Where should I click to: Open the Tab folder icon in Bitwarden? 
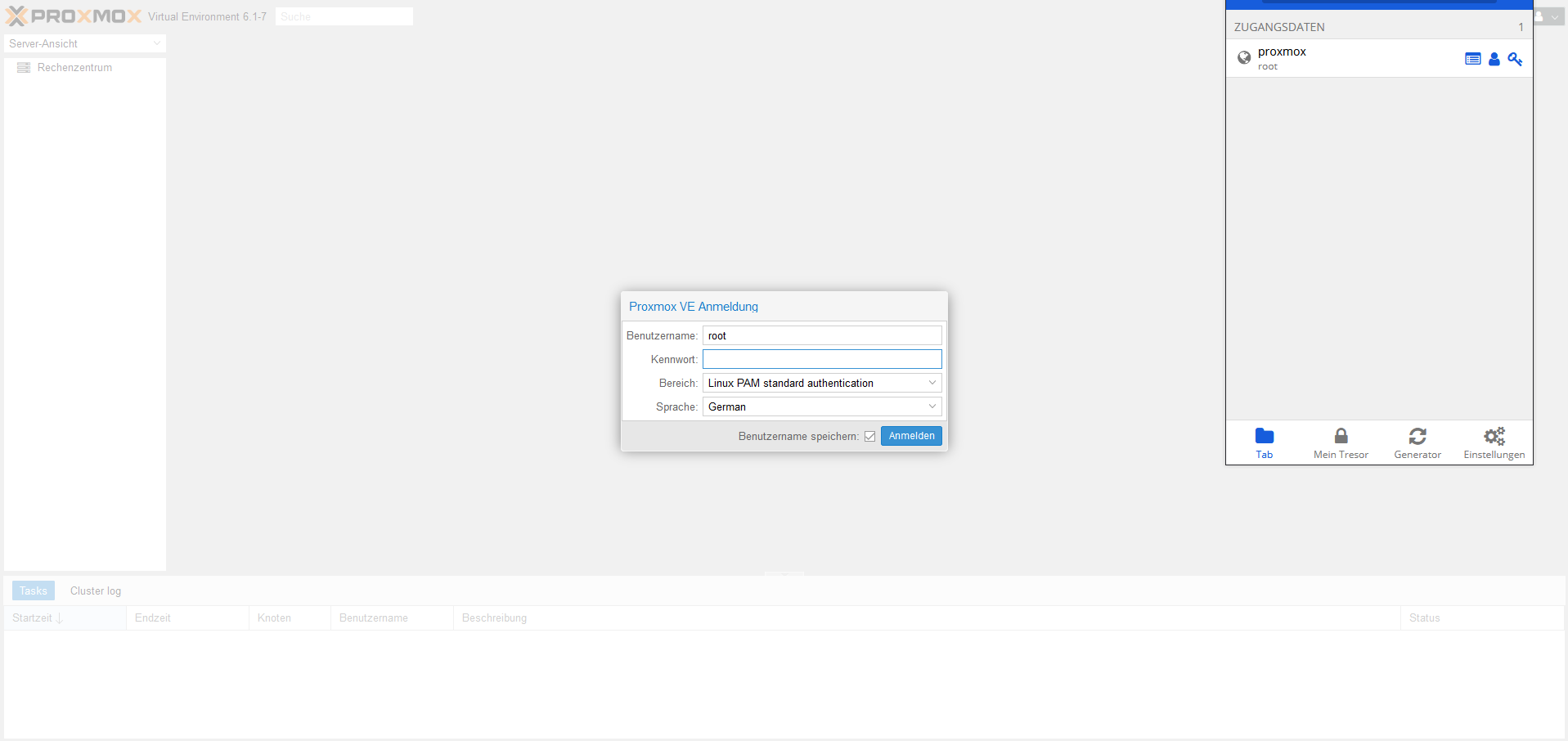[1265, 436]
